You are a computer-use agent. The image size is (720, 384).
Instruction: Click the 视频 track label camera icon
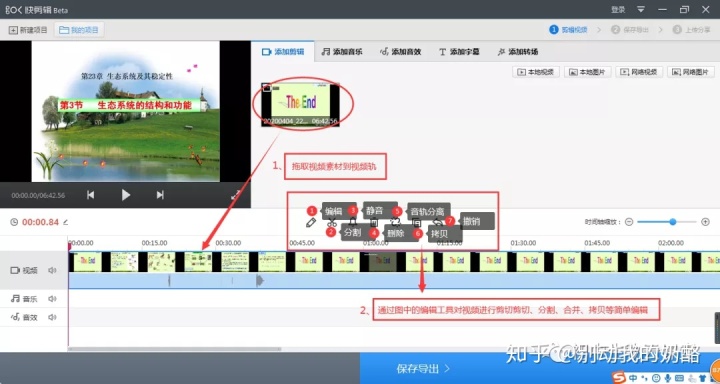pos(15,270)
